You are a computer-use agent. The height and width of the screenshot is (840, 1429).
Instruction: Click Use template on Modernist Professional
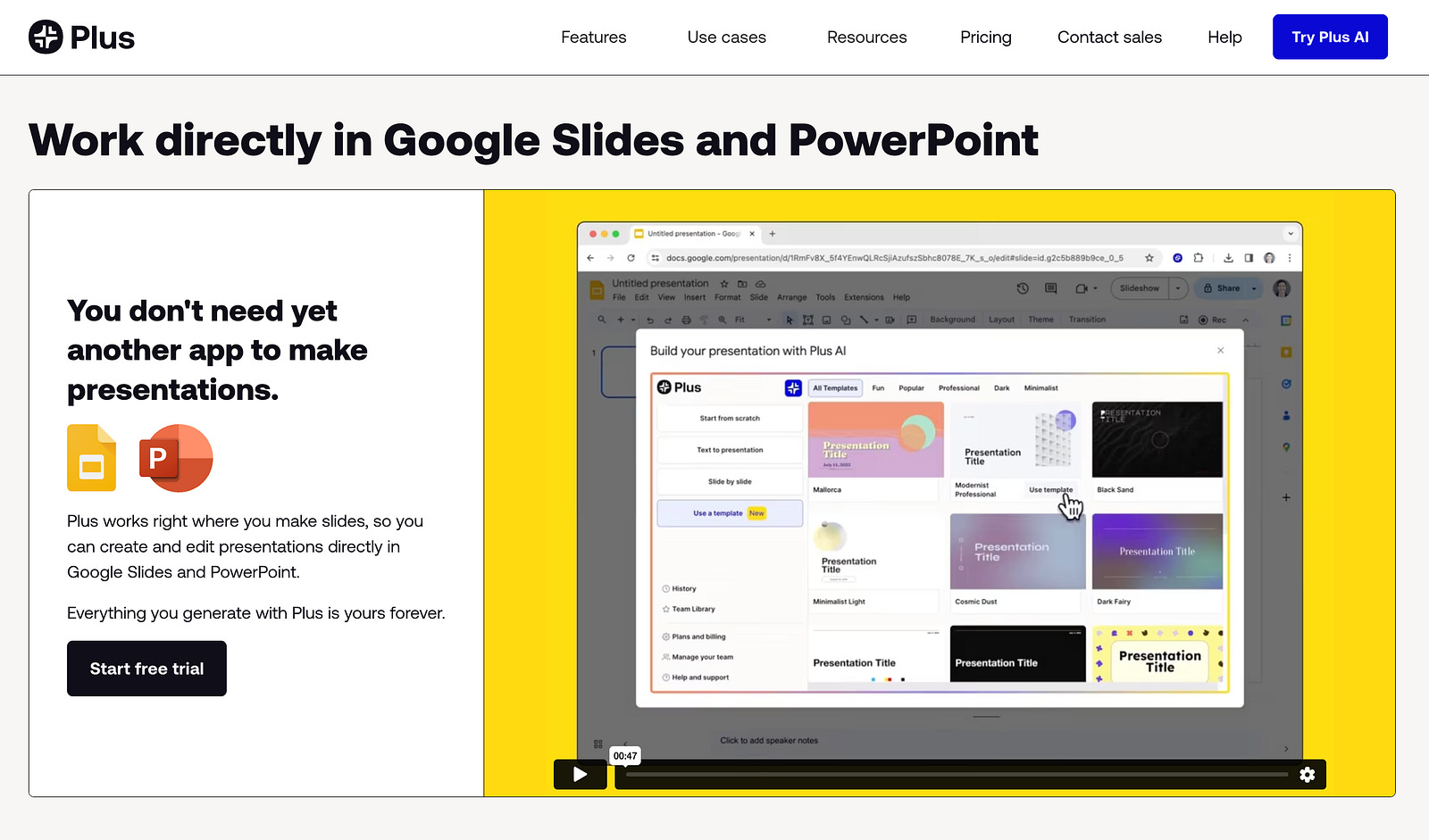coord(1050,490)
